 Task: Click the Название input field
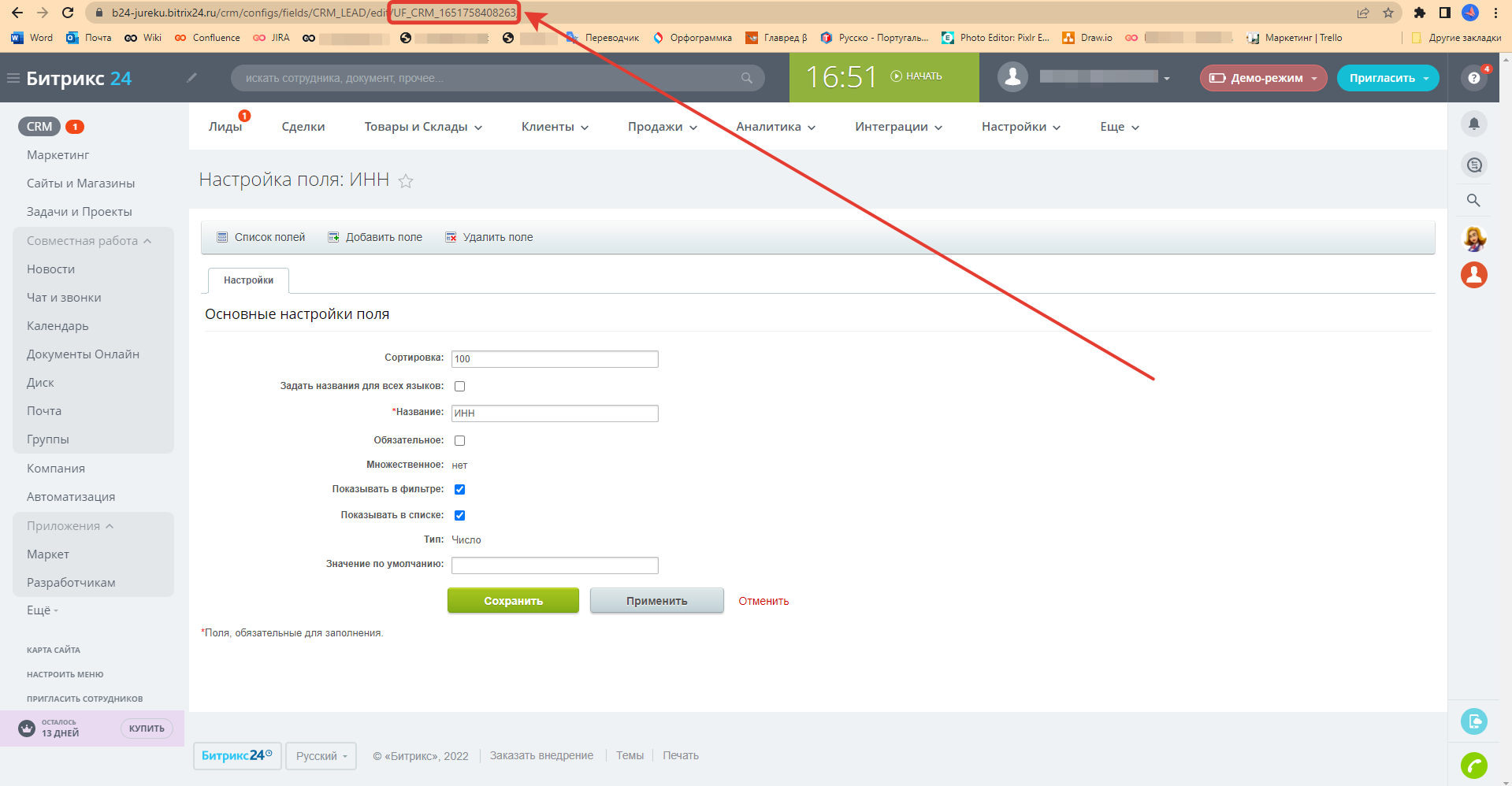point(555,413)
